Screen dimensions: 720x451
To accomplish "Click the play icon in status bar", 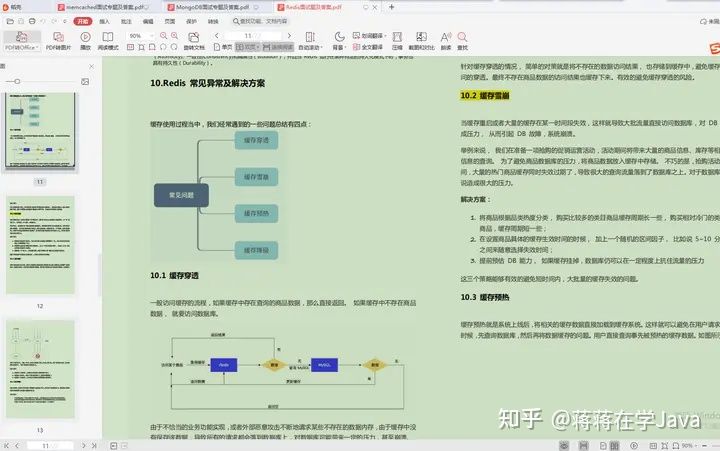I will (x=634, y=445).
